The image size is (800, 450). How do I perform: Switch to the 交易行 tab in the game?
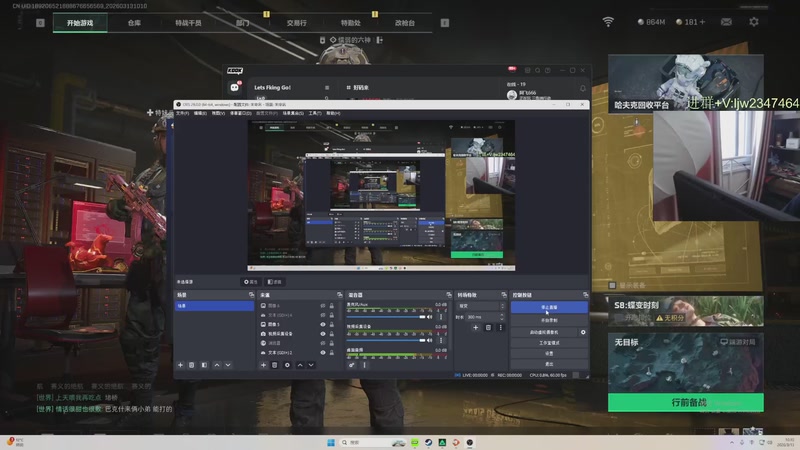pyautogui.click(x=296, y=23)
